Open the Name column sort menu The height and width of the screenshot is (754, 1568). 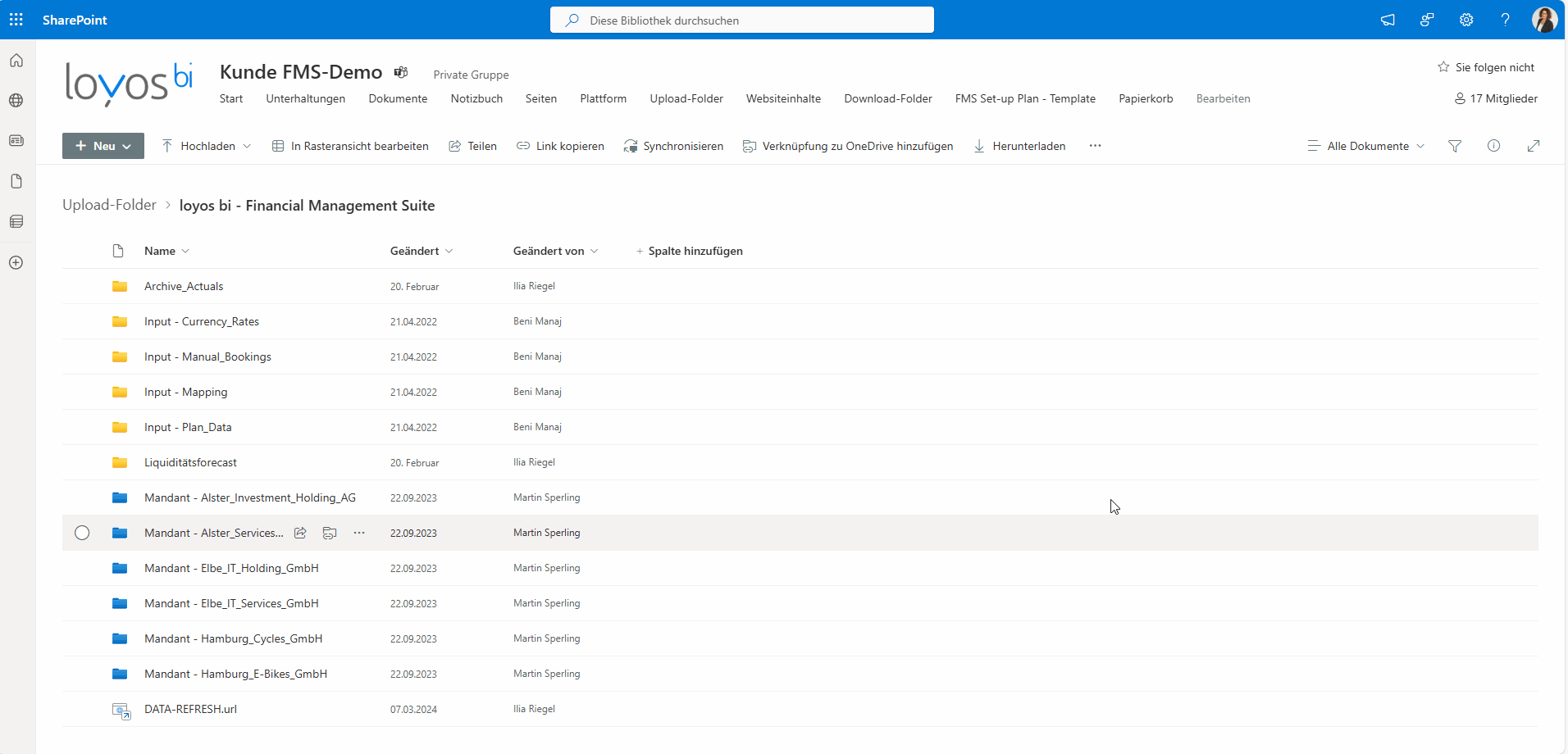tap(166, 251)
